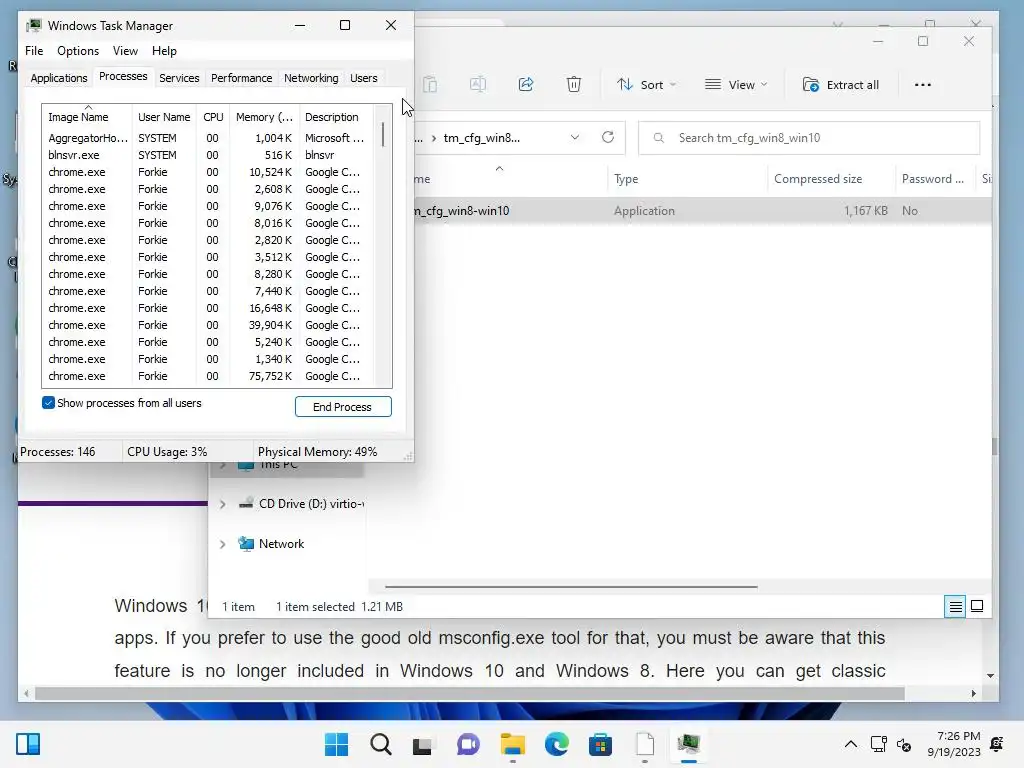Click the Share icon in the Explorer toolbar
Viewport: 1024px width, 768px height.
tap(526, 84)
